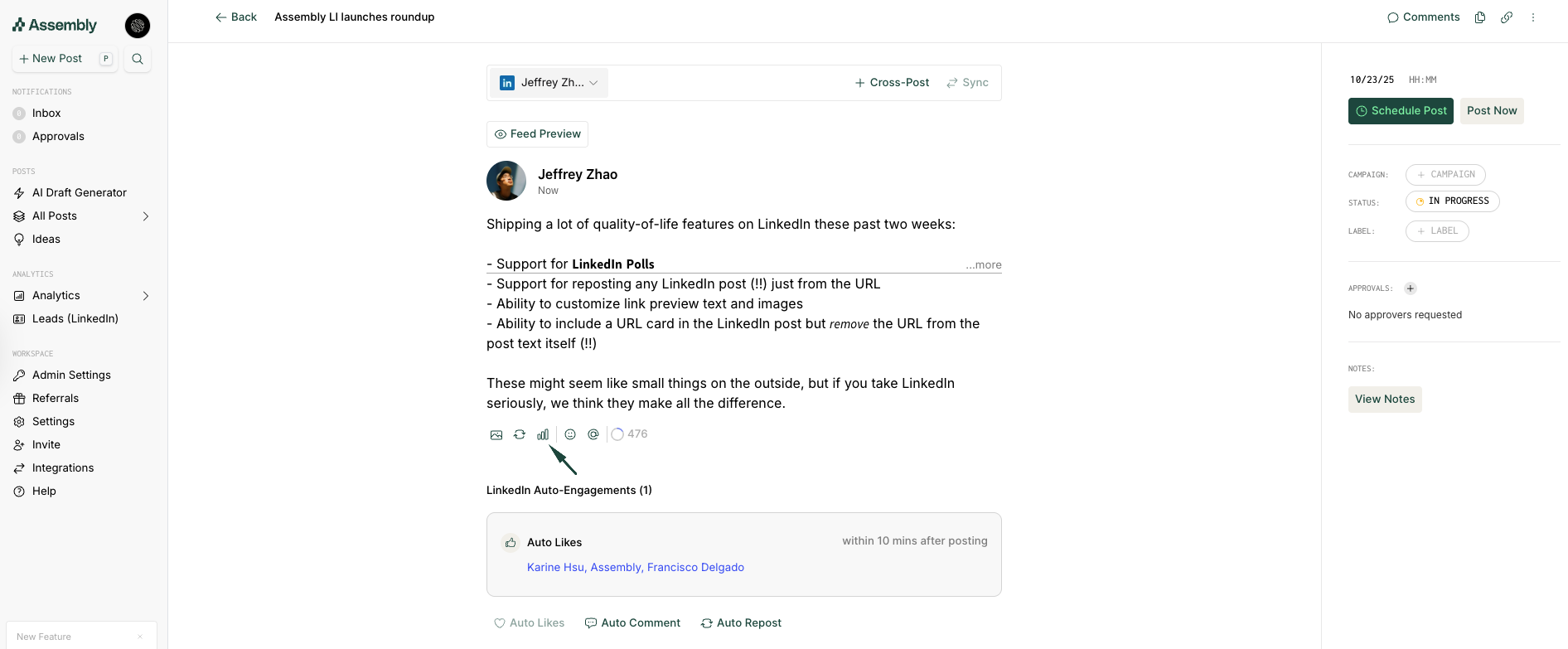Viewport: 1568px width, 649px height.
Task: Click Schedule Post button
Action: [x=1401, y=111]
